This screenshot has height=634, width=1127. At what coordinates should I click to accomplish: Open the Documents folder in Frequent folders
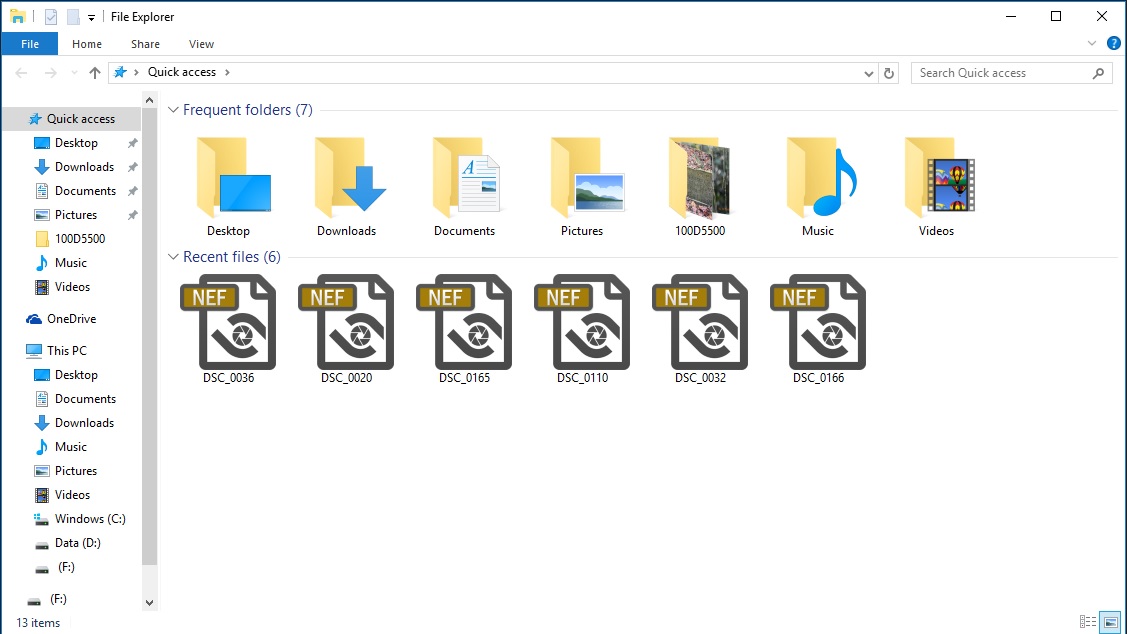tap(464, 187)
